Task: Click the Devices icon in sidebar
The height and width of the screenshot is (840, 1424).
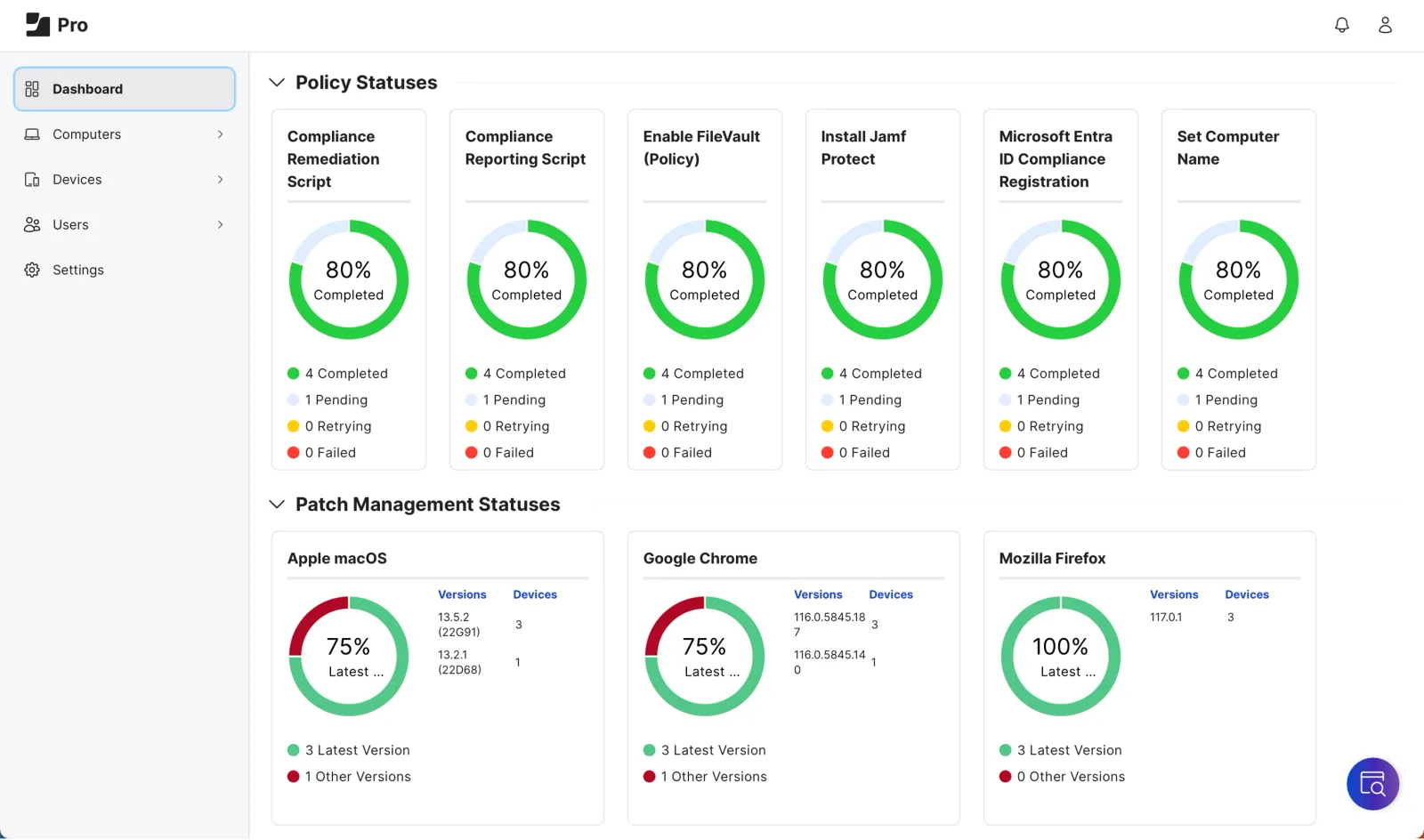Action: click(32, 180)
